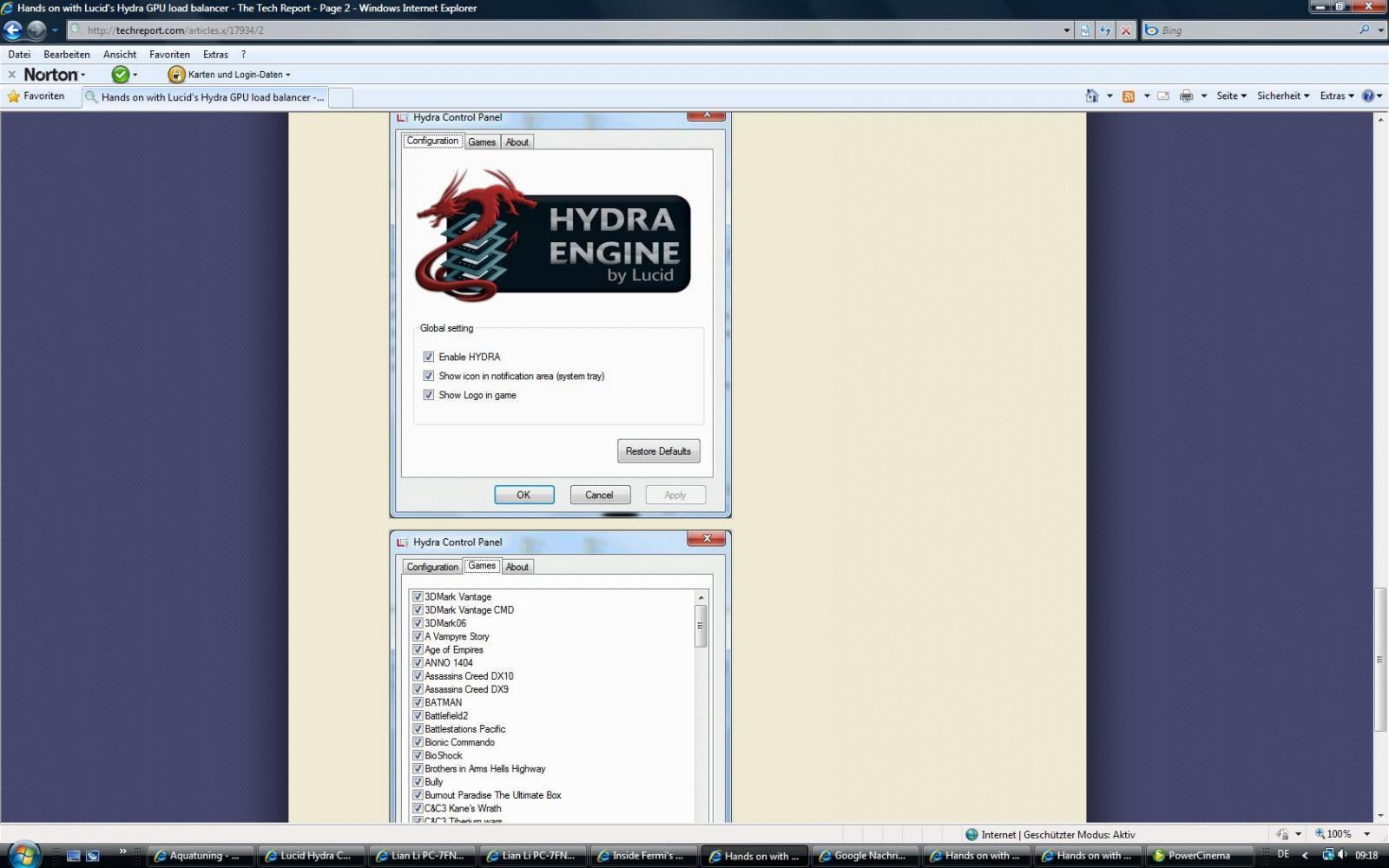The height and width of the screenshot is (868, 1389).
Task: Switch to Google Nachri... taskbar window
Action: [866, 856]
